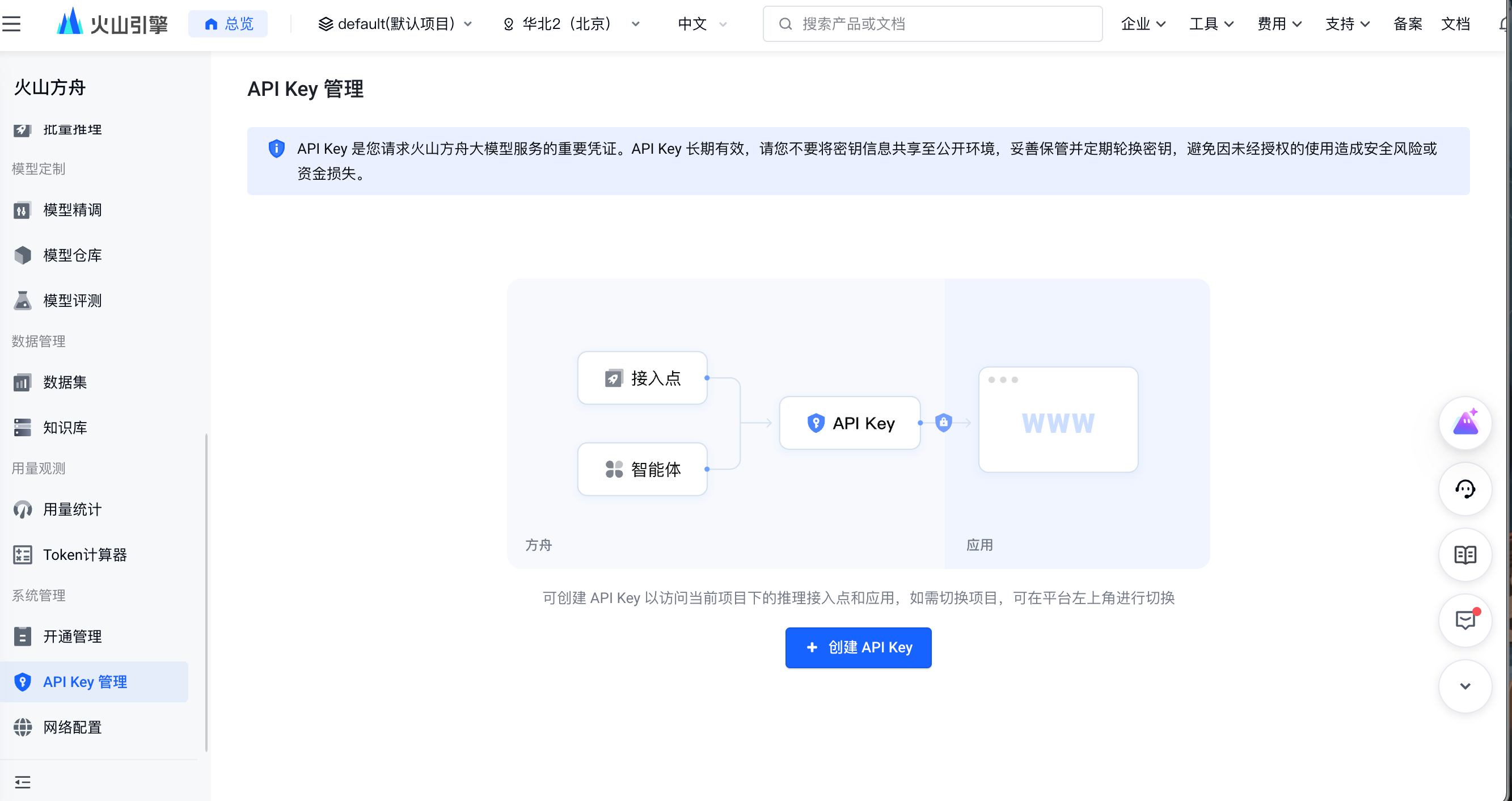Click the notification bell icon

1503,23
